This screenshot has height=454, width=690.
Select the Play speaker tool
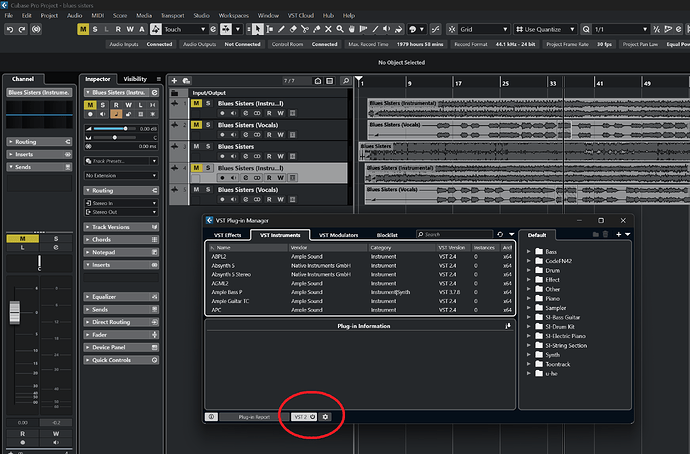click(386, 29)
